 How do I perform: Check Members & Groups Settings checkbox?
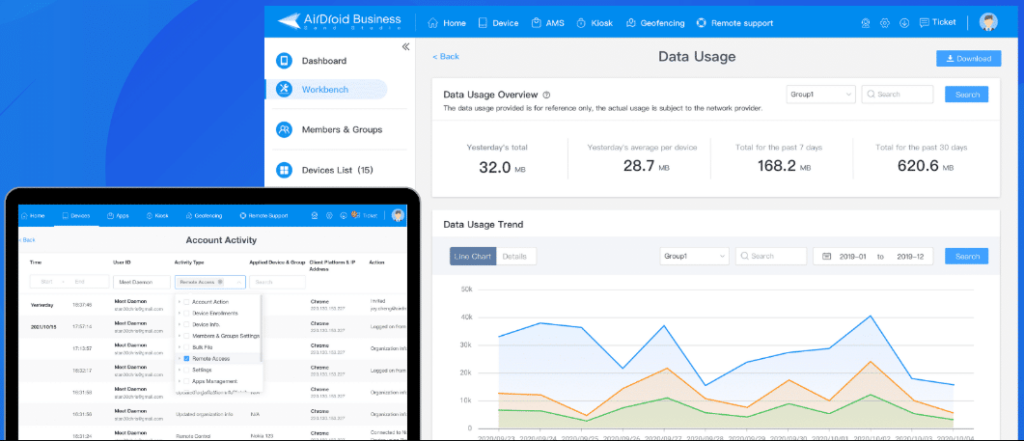[x=187, y=336]
